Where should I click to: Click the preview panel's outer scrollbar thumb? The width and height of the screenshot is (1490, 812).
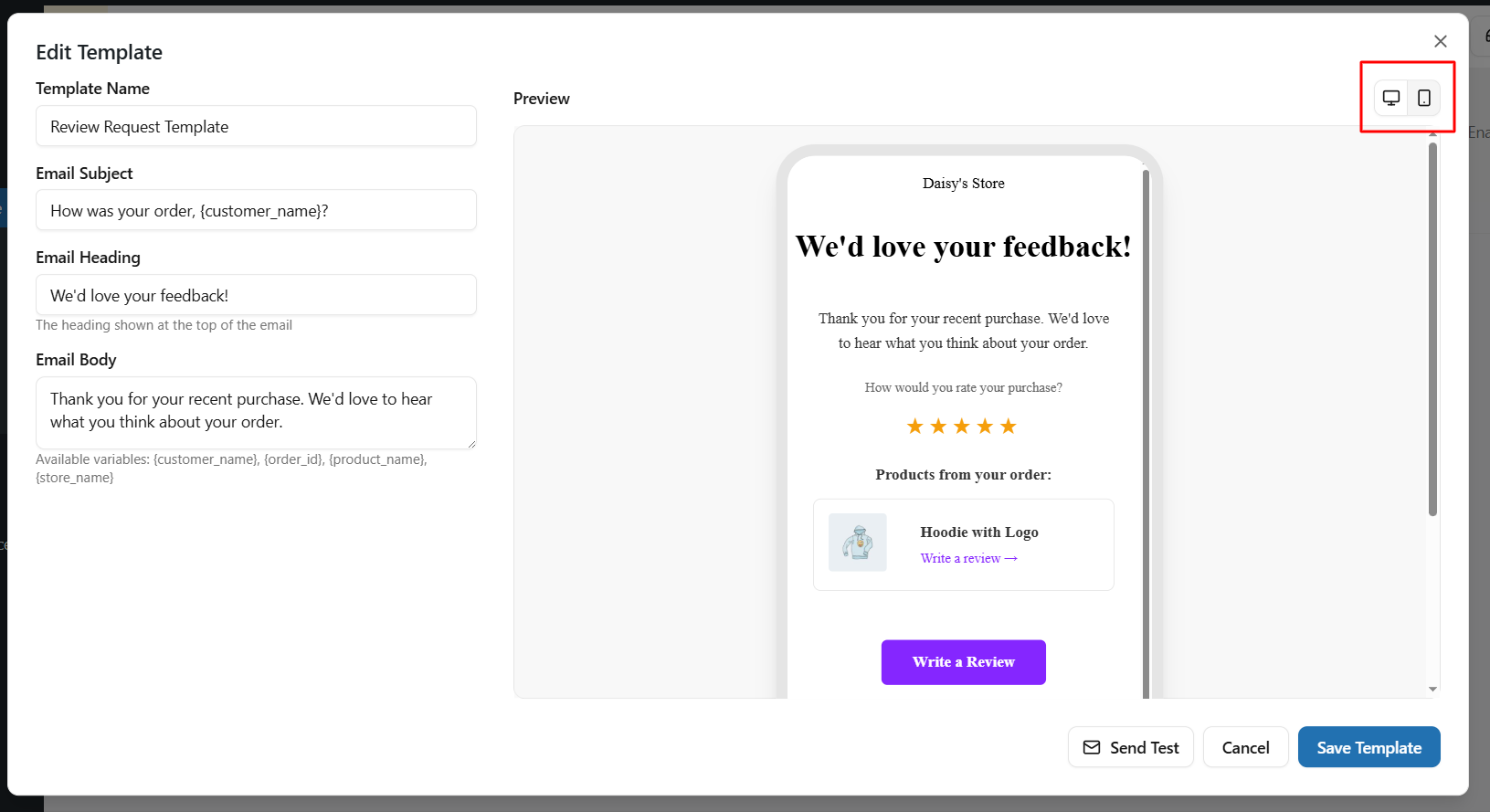[1432, 329]
